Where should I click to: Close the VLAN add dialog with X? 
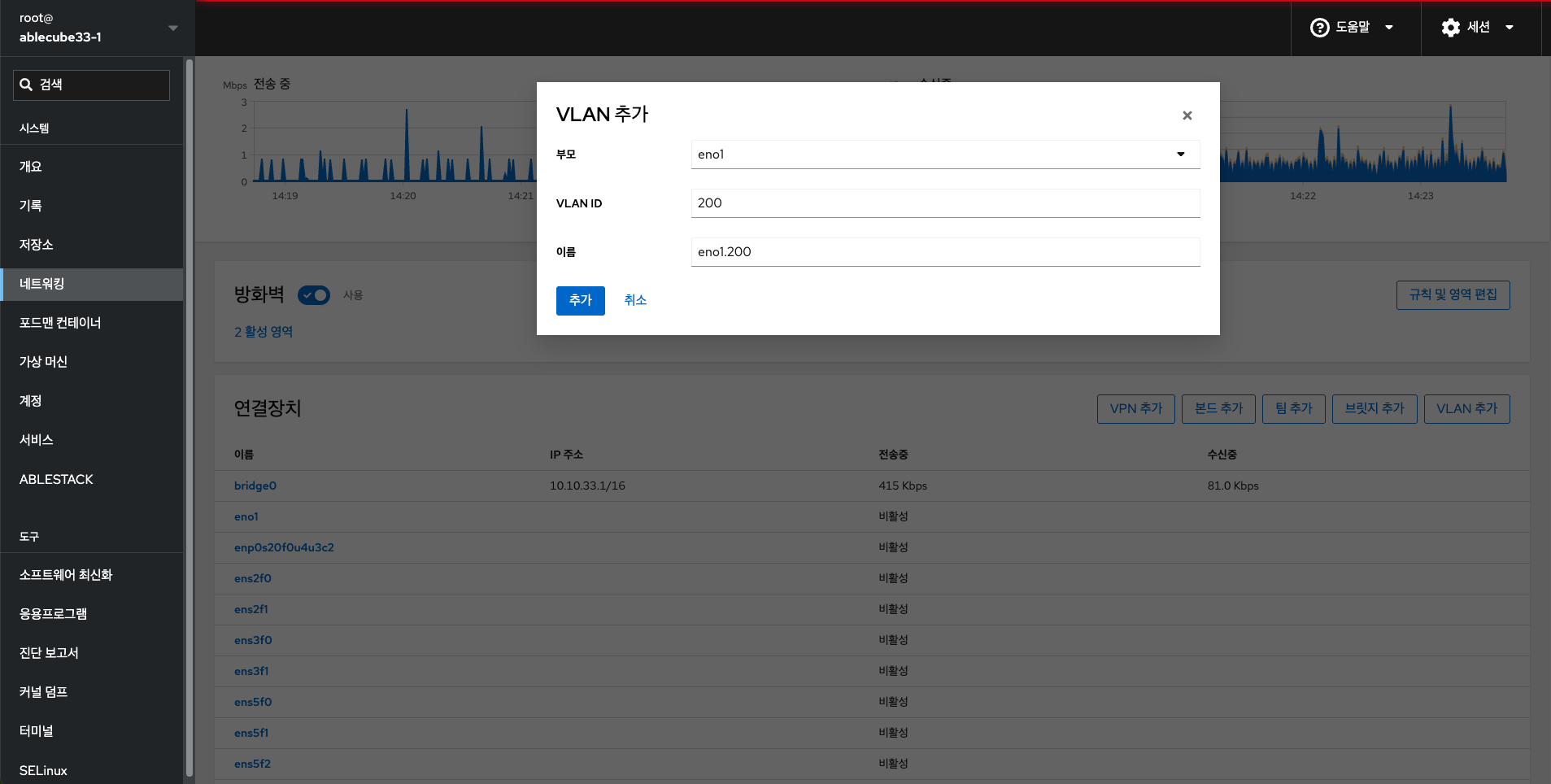1187,115
